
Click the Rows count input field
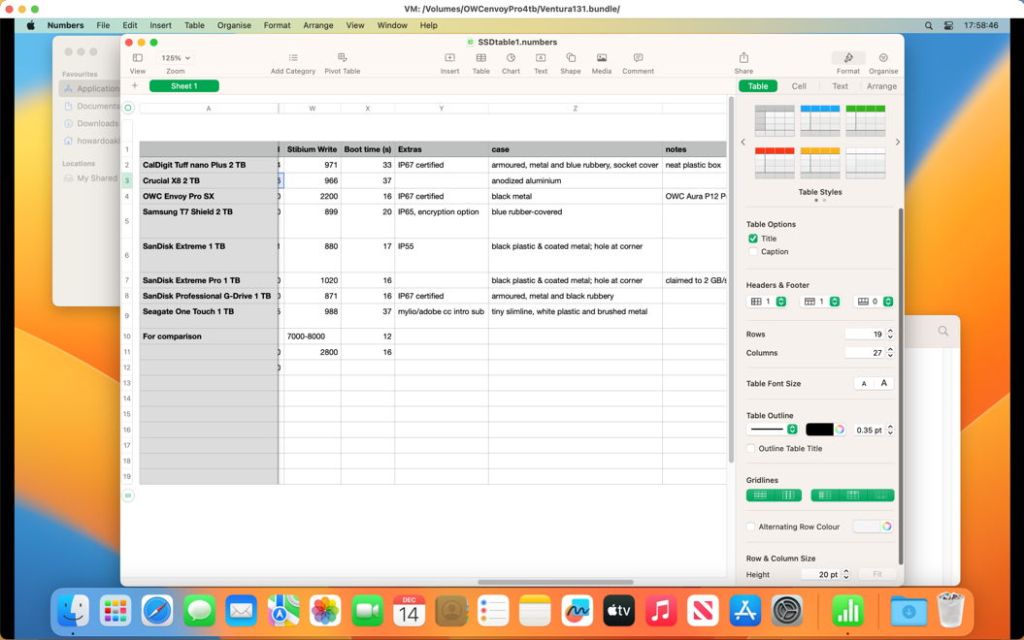click(x=864, y=334)
